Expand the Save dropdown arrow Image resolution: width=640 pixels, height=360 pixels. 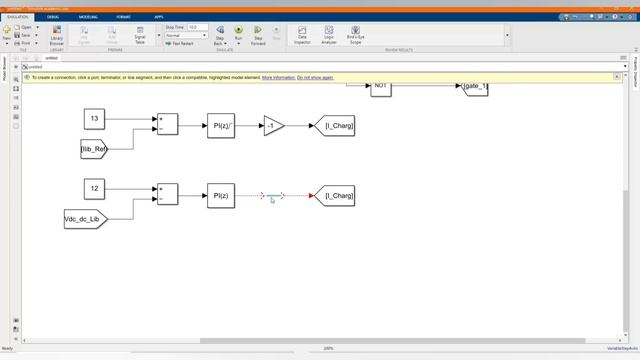pos(37,36)
